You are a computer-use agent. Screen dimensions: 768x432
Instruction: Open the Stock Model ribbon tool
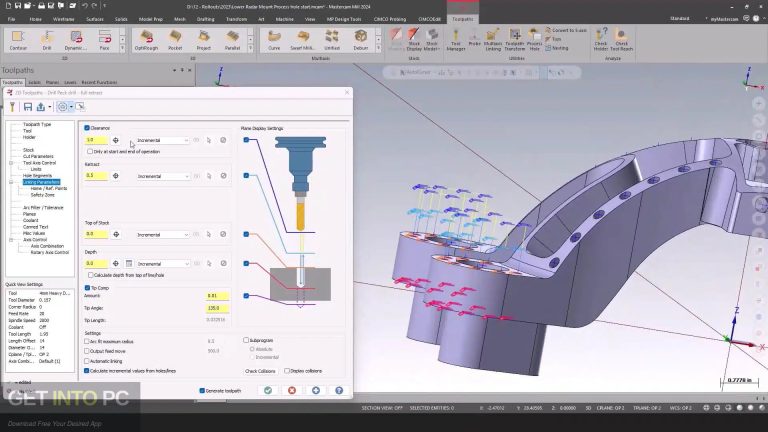(432, 40)
